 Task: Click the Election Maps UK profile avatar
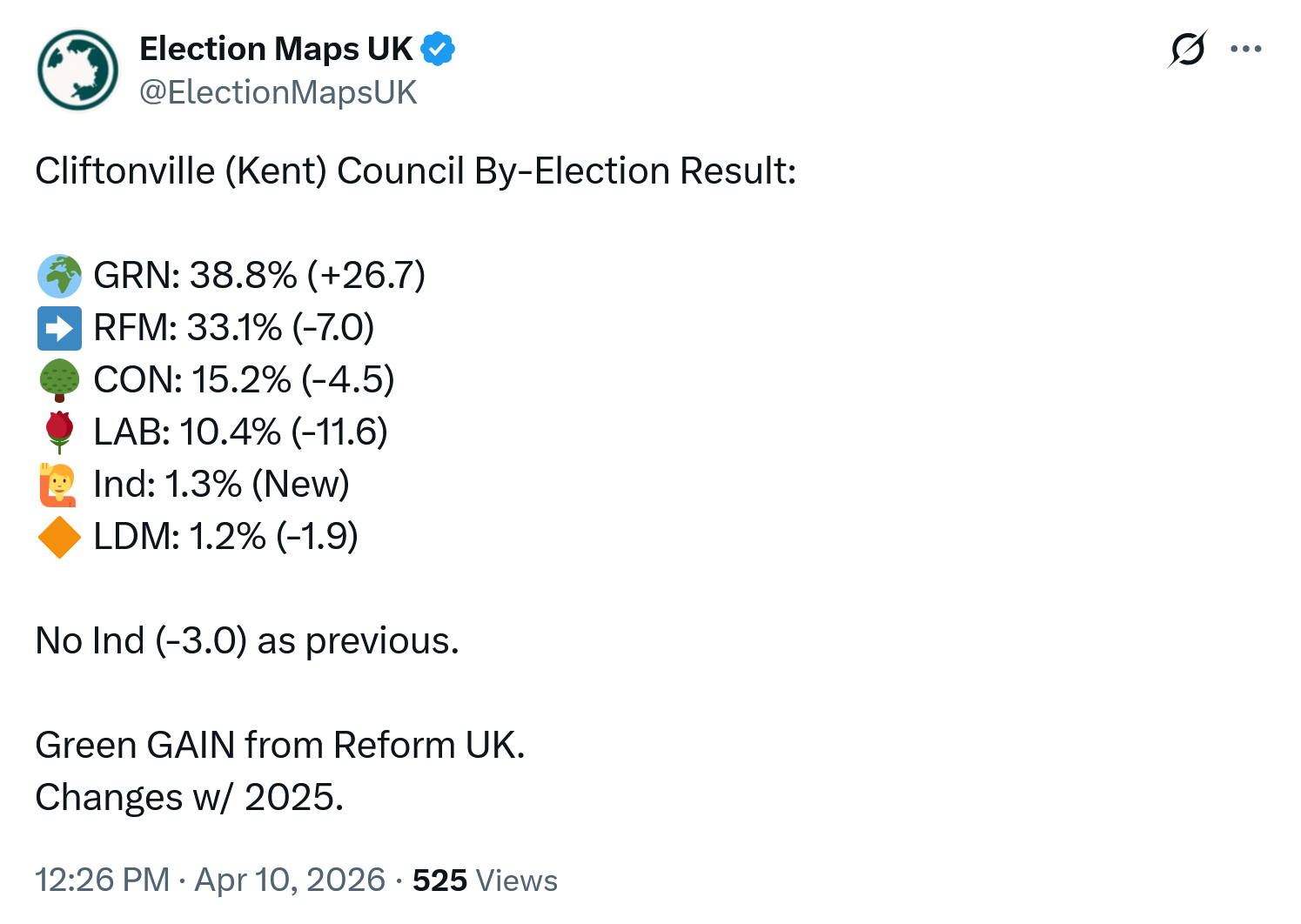pyautogui.click(x=77, y=70)
